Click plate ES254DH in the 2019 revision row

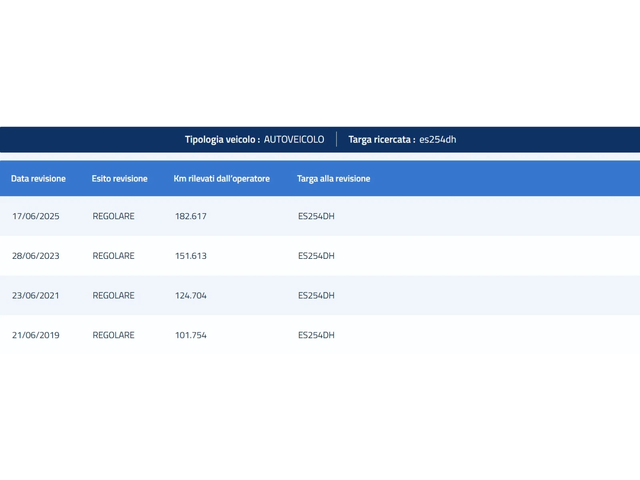(316, 335)
